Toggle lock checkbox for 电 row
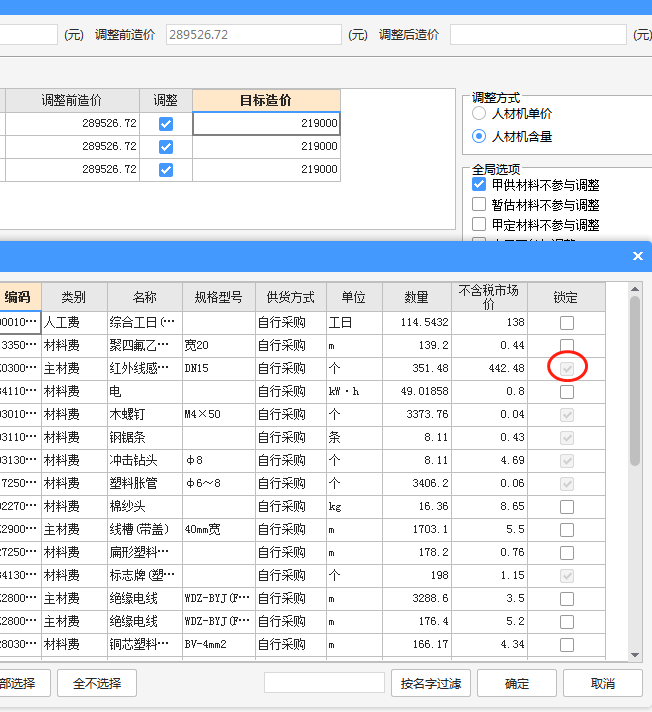This screenshot has width=652, height=712. (x=567, y=391)
